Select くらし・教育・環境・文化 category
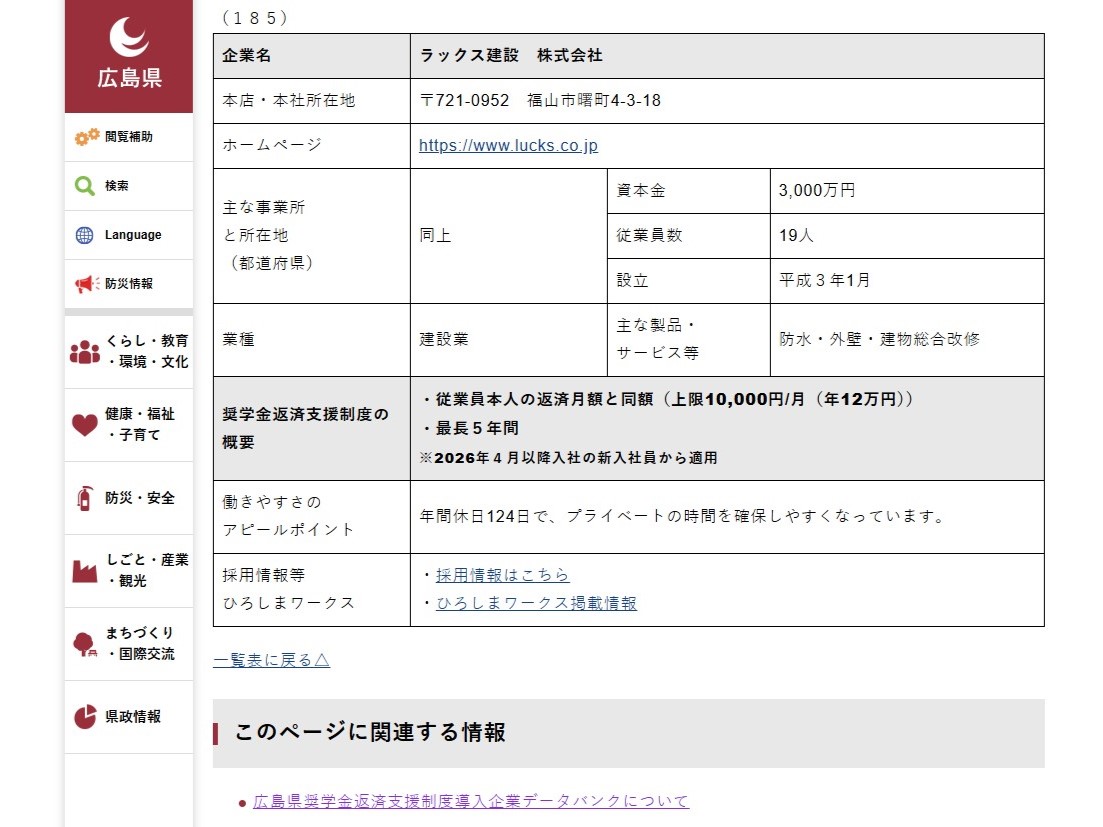This screenshot has width=1103, height=827. [x=129, y=352]
